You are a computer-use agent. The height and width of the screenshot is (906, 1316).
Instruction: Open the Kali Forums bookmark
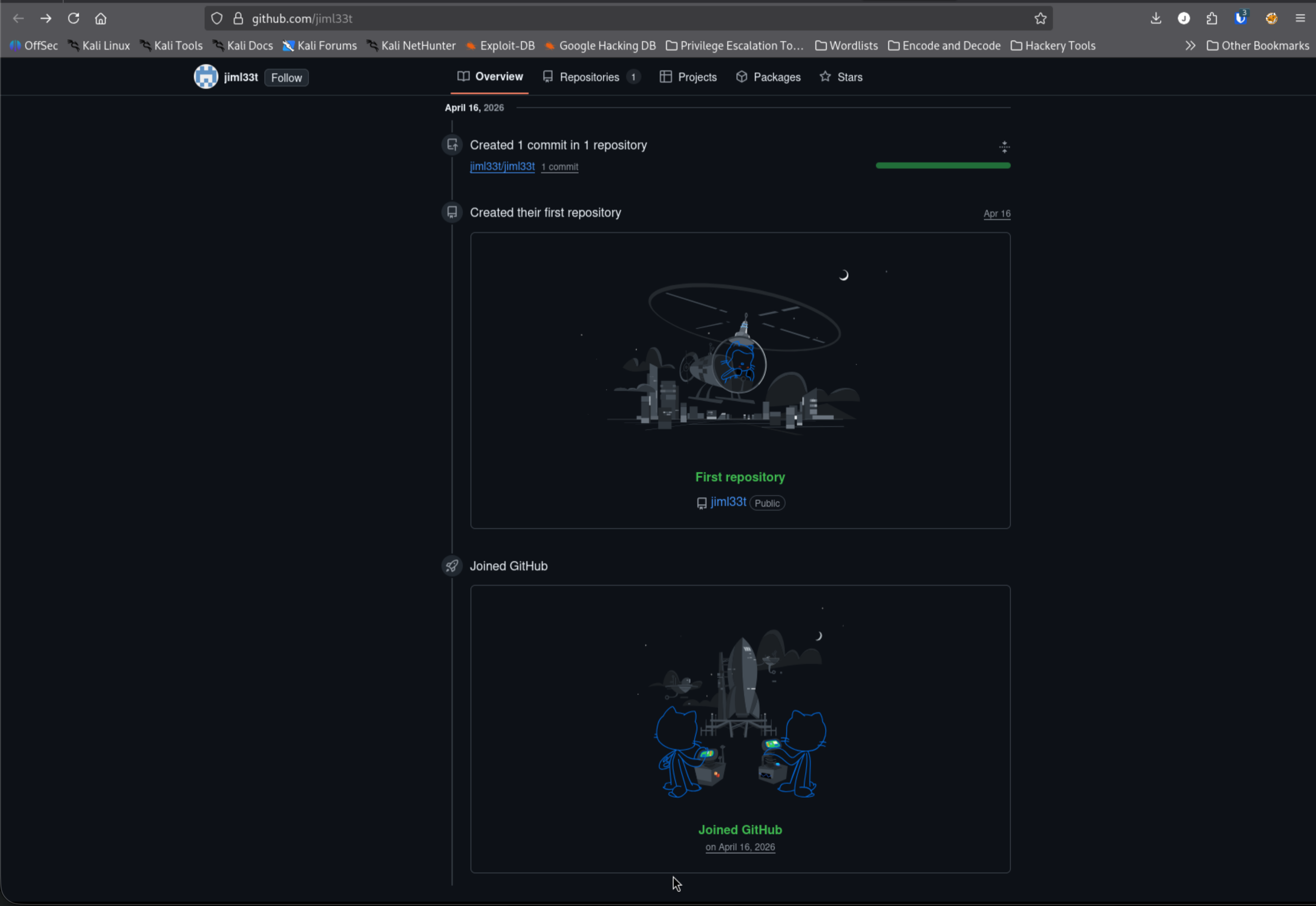320,45
